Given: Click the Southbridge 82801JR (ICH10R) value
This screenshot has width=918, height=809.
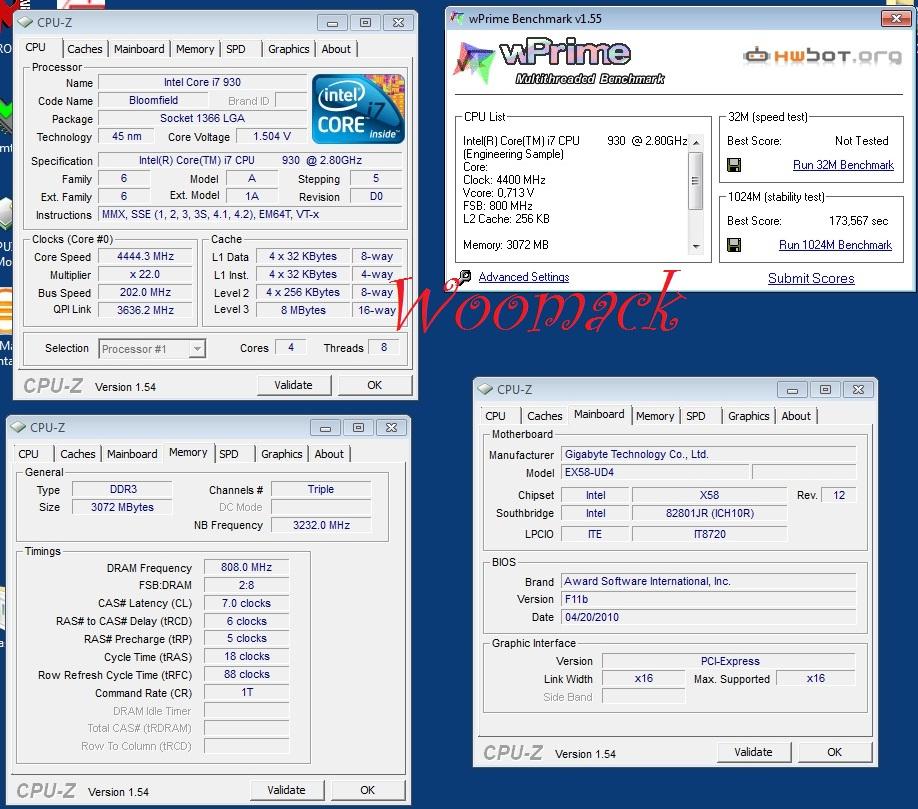Looking at the screenshot, I should click(710, 513).
